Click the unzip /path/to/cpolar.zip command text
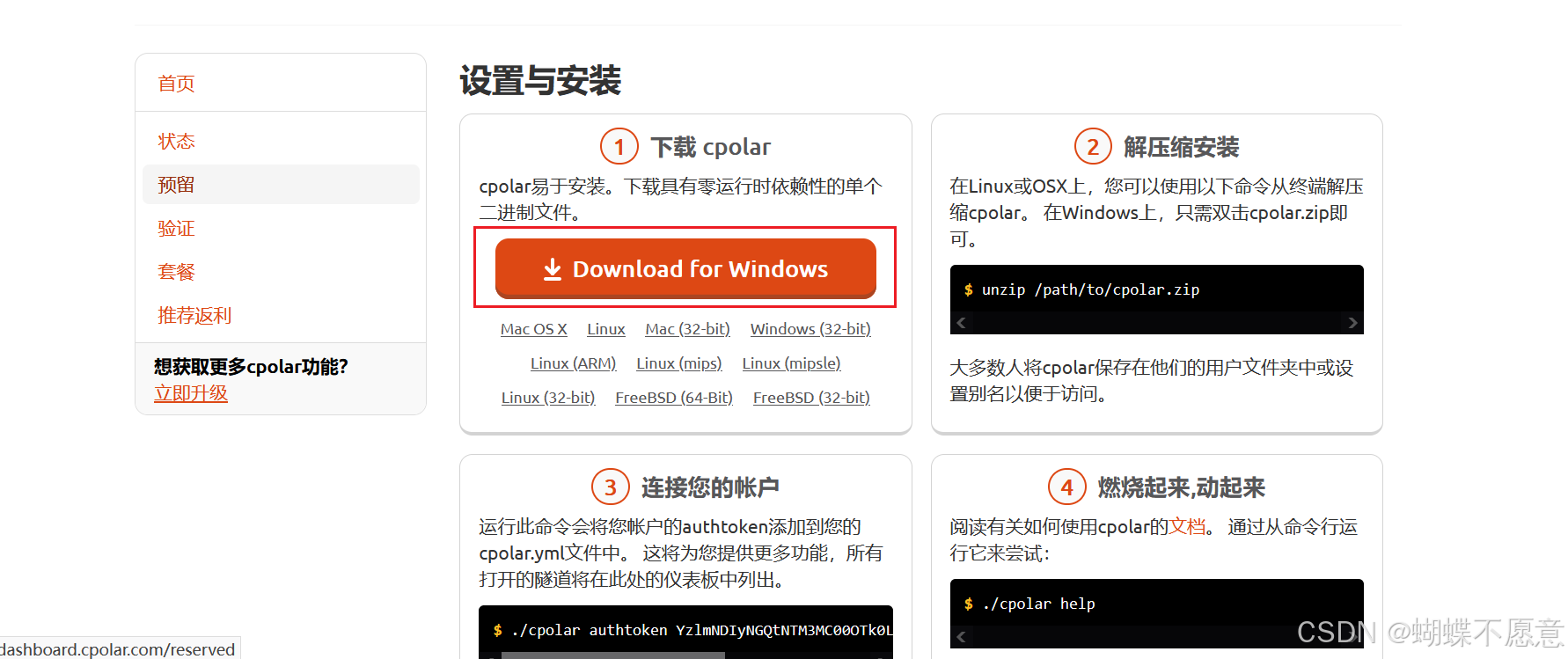The height and width of the screenshot is (659, 1568). pos(1090,289)
